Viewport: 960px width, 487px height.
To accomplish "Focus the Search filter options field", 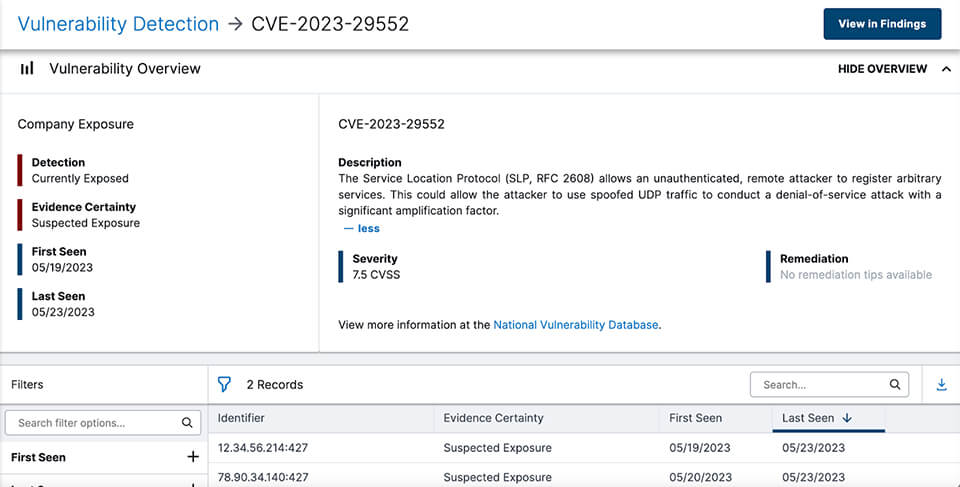I will 95,423.
